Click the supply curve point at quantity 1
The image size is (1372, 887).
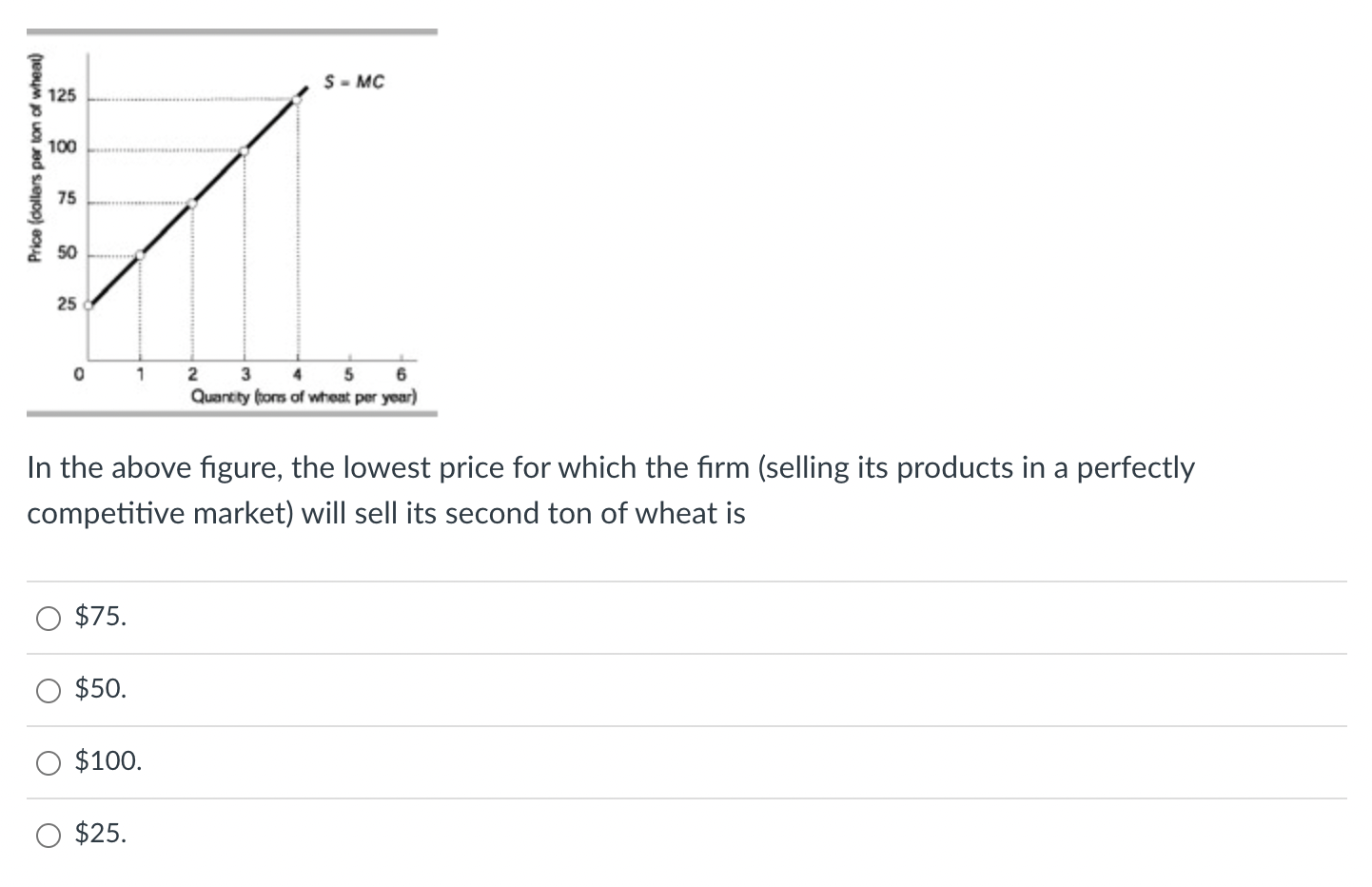pyautogui.click(x=141, y=254)
